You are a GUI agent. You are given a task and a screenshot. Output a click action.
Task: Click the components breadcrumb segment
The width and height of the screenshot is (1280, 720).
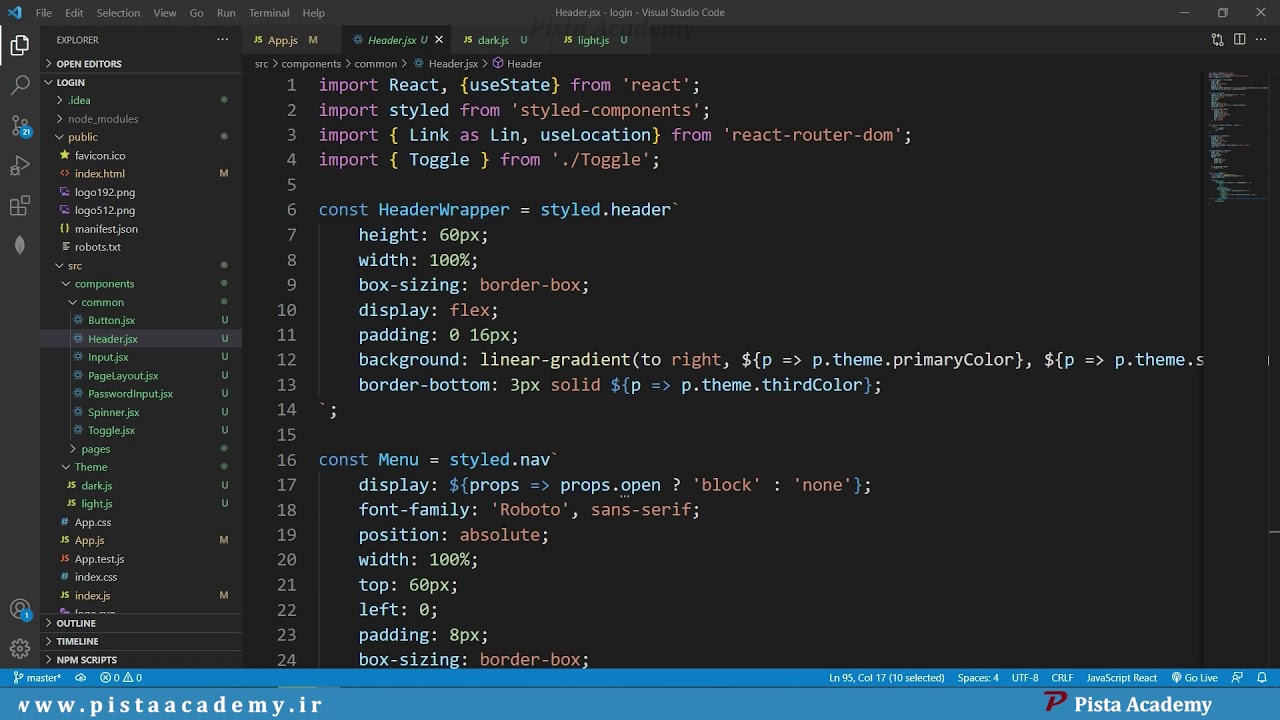311,63
